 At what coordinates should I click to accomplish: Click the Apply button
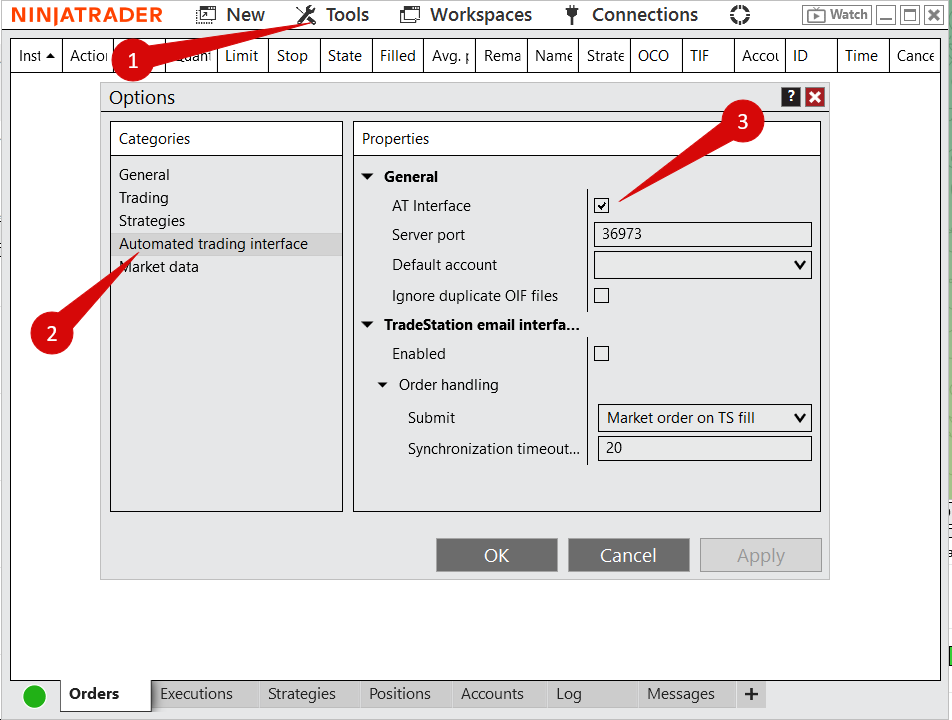coord(761,555)
